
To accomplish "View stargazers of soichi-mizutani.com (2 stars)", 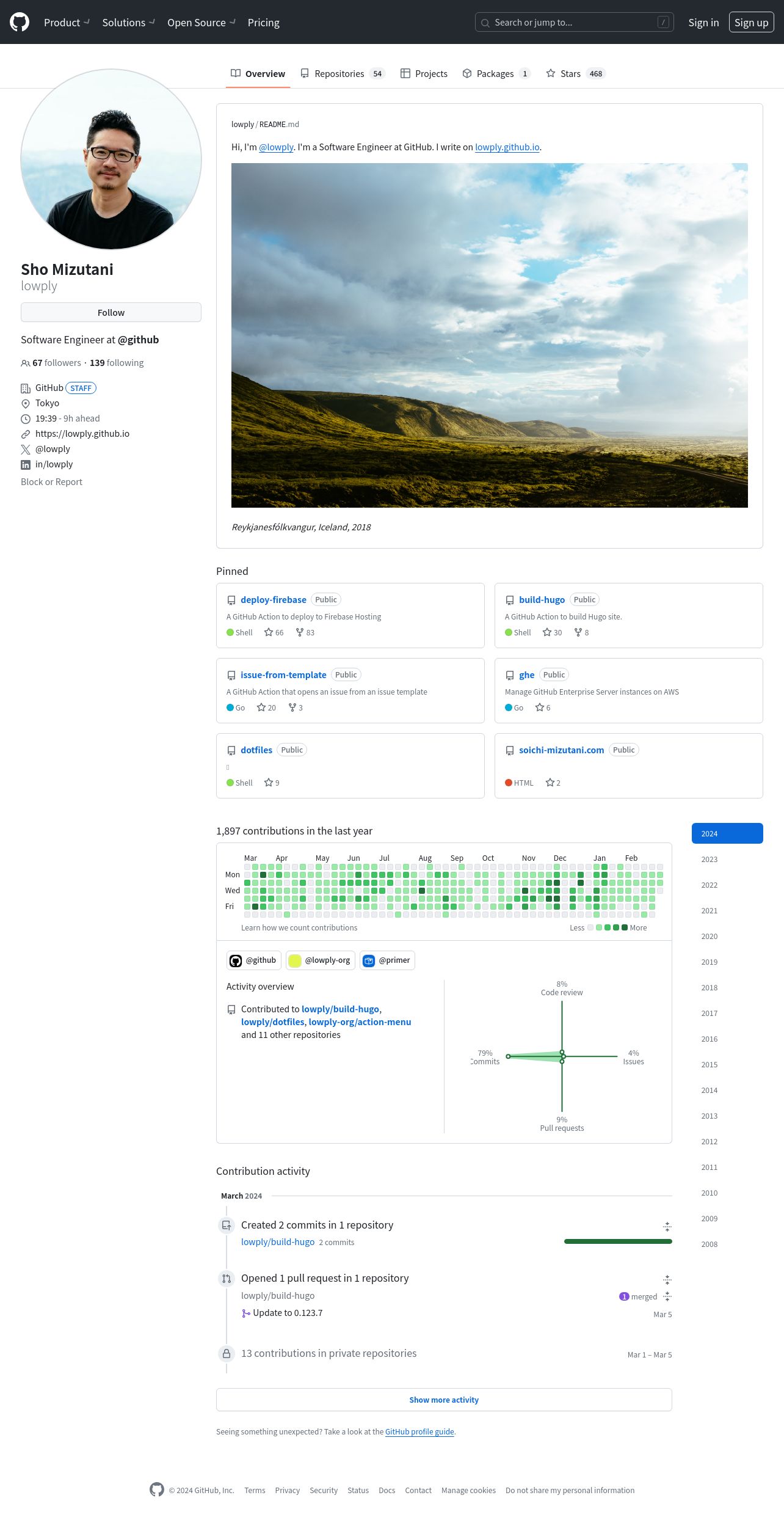I will (553, 783).
